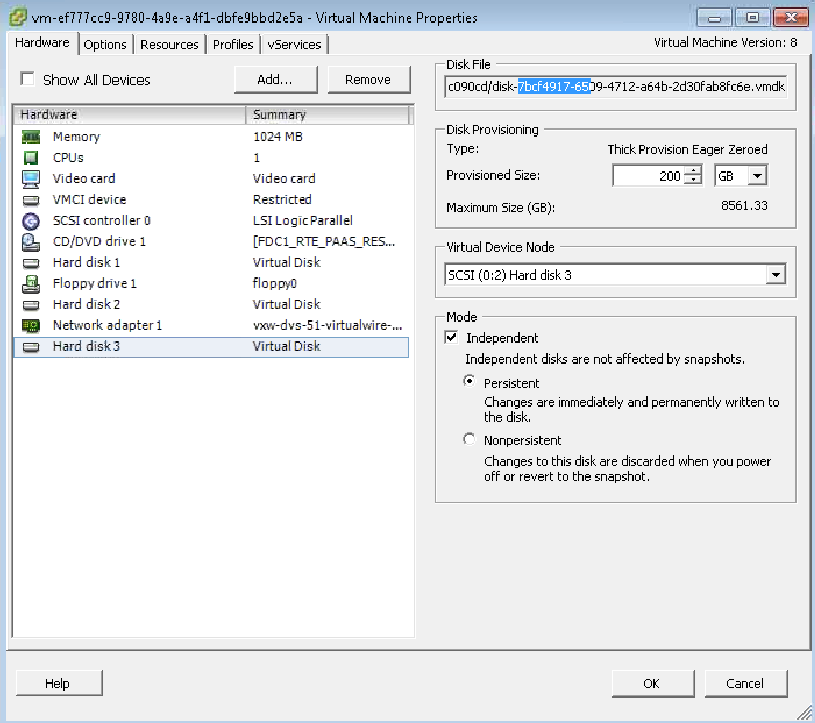Click the Add... button
The width and height of the screenshot is (815, 723).
pyautogui.click(x=274, y=80)
